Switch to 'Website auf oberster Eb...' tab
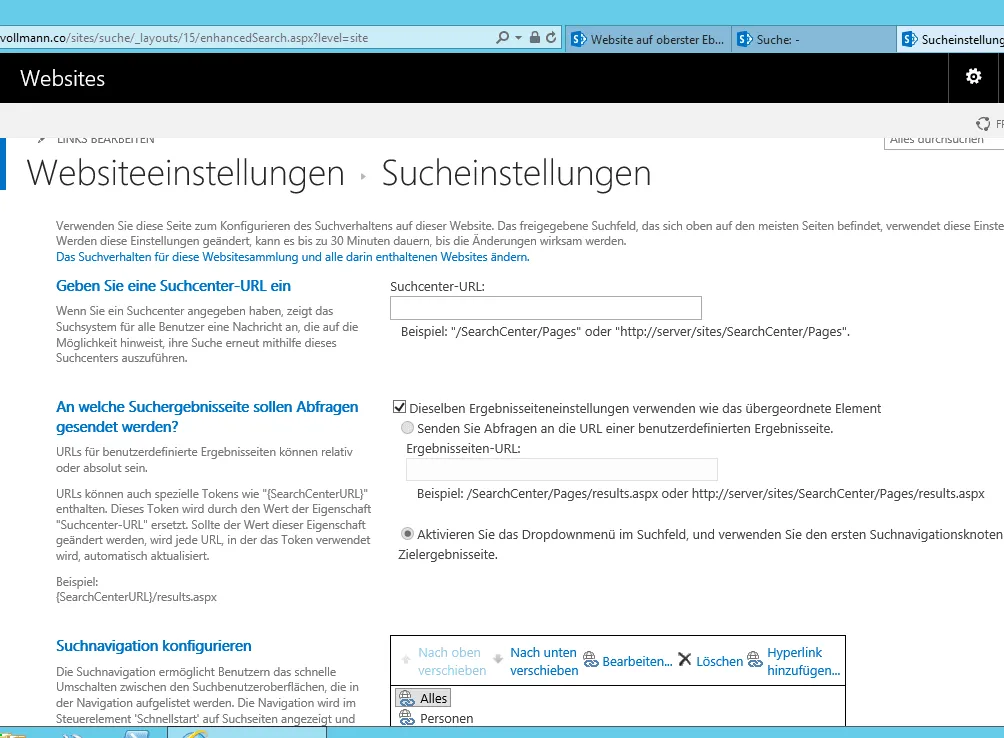1004x738 pixels. (648, 39)
